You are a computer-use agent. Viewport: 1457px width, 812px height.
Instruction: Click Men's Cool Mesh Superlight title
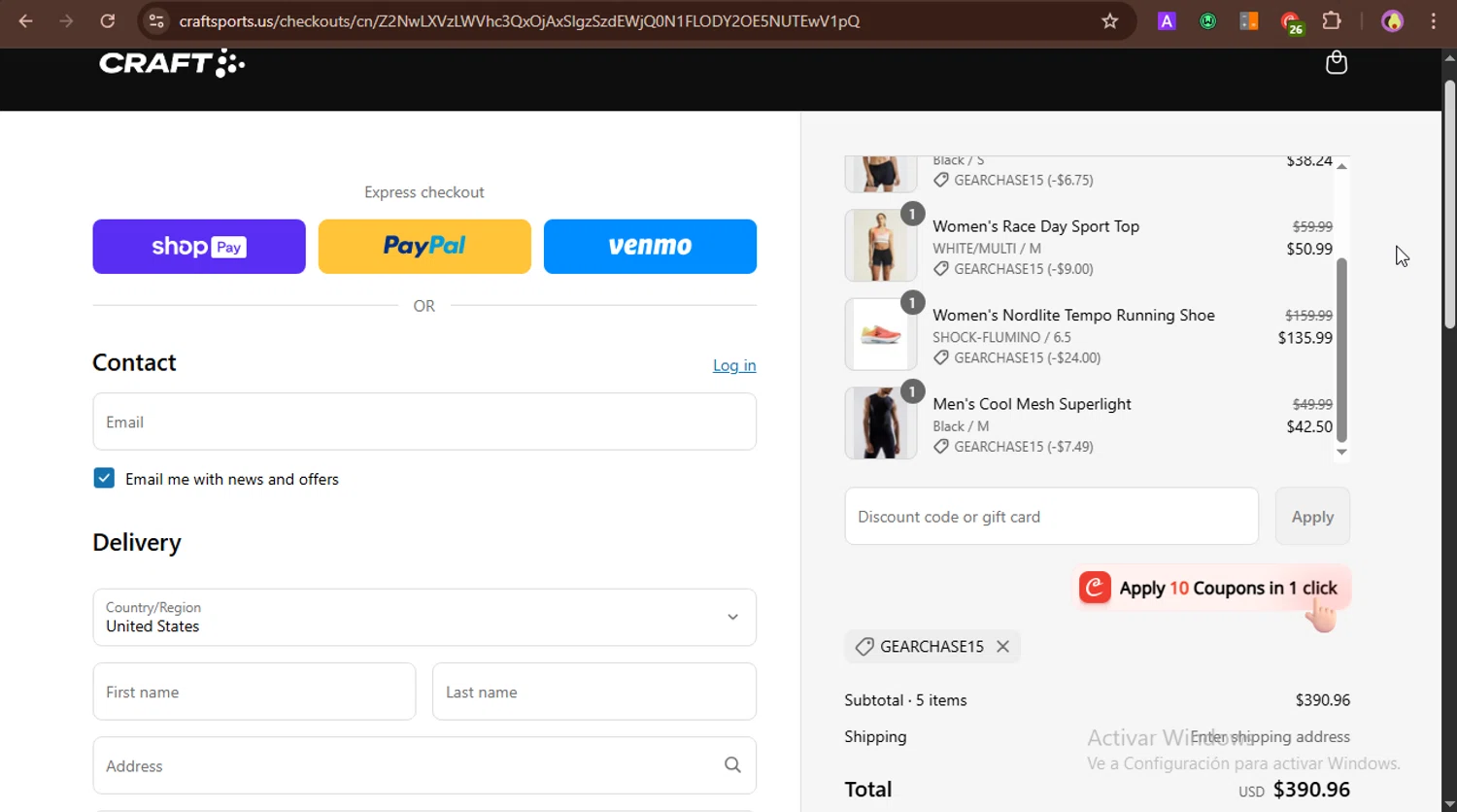pos(1032,404)
